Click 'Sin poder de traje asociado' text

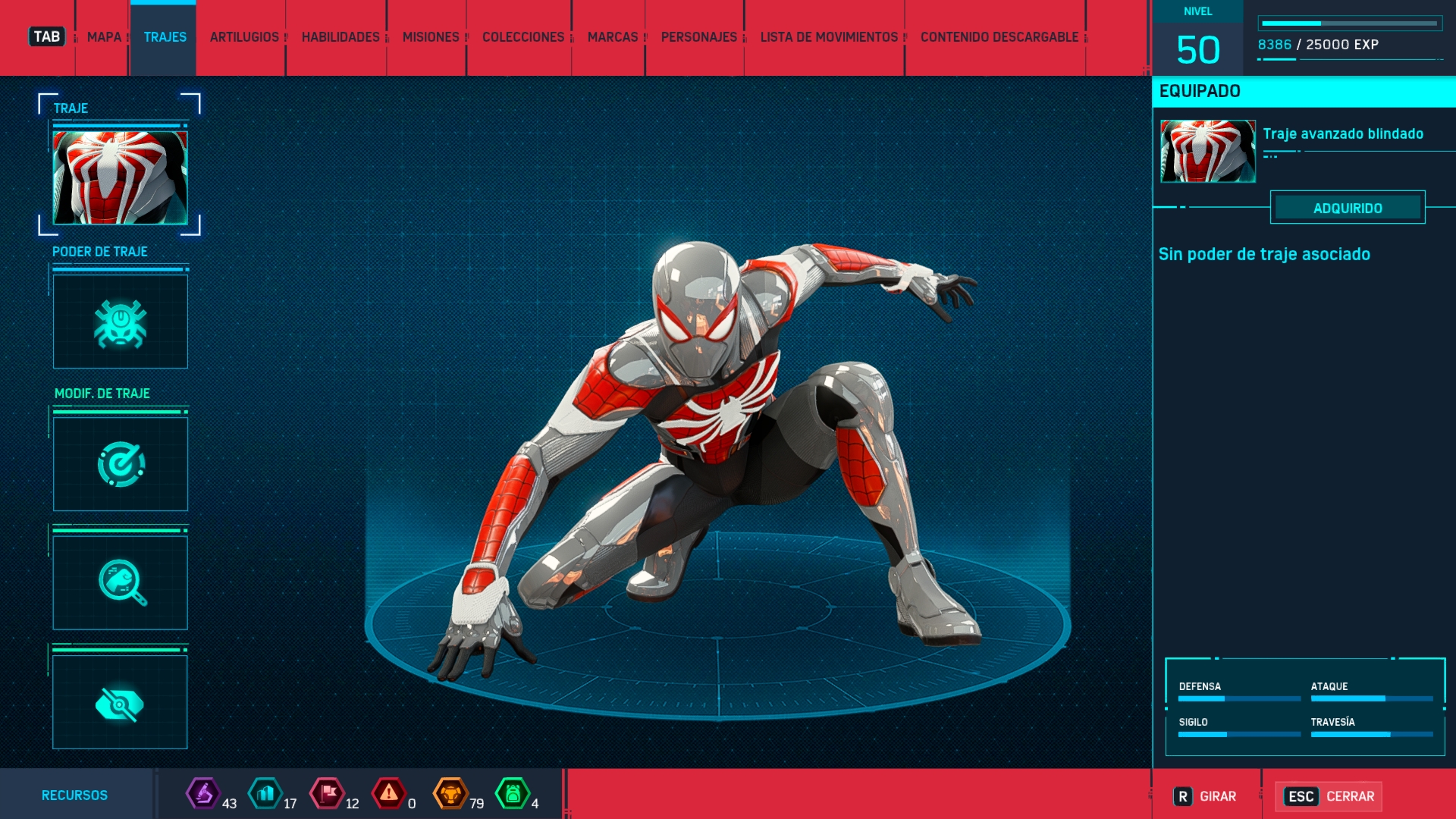1264,255
